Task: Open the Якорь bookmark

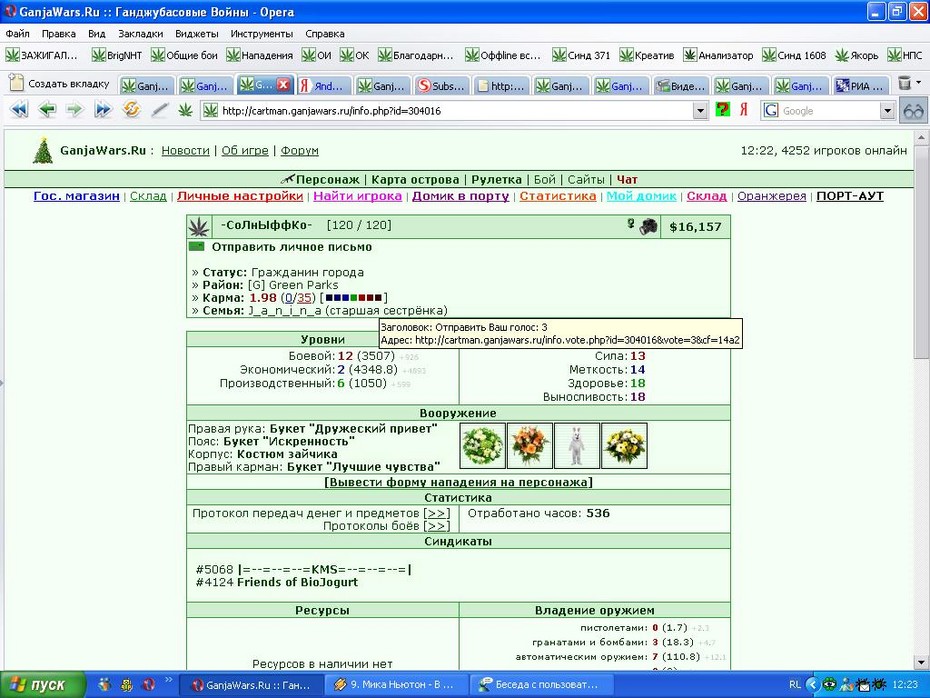Action: point(856,55)
